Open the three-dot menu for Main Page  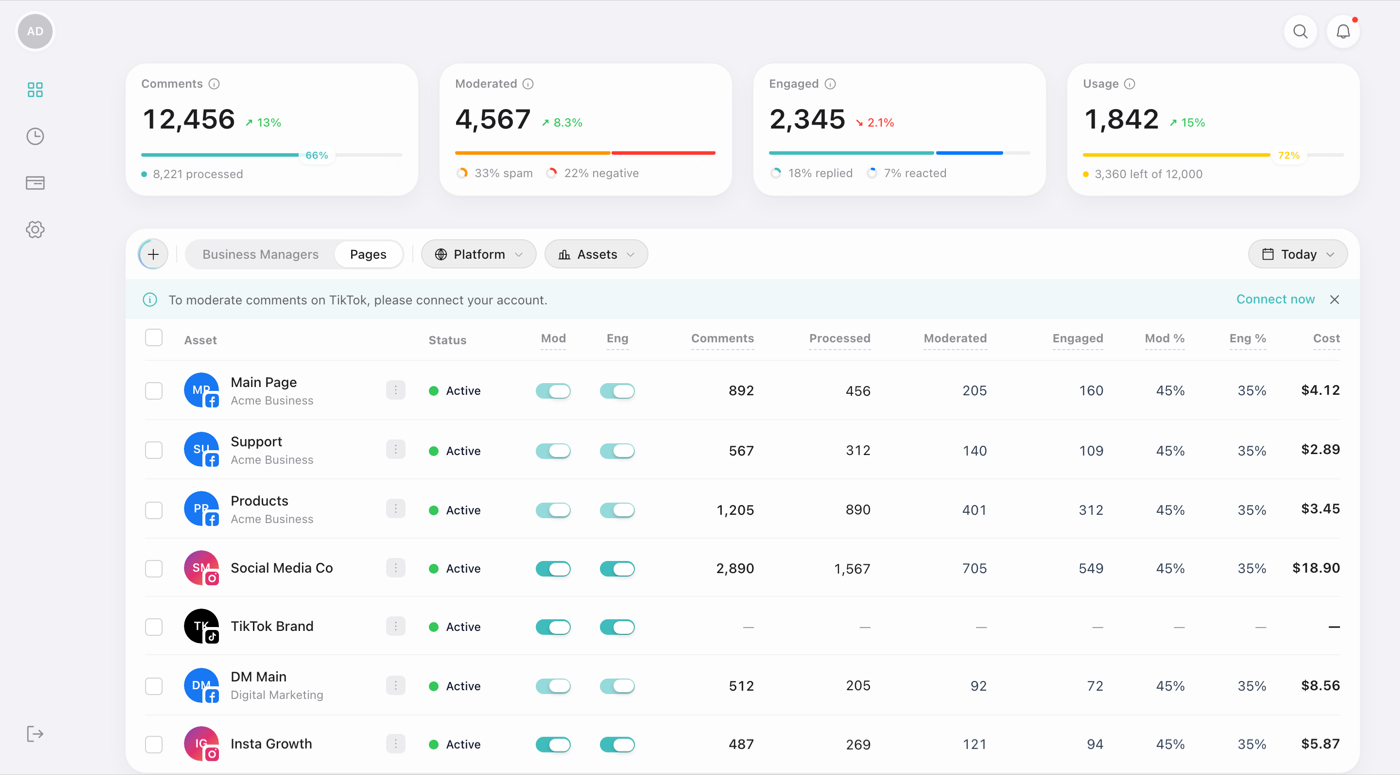pos(396,390)
